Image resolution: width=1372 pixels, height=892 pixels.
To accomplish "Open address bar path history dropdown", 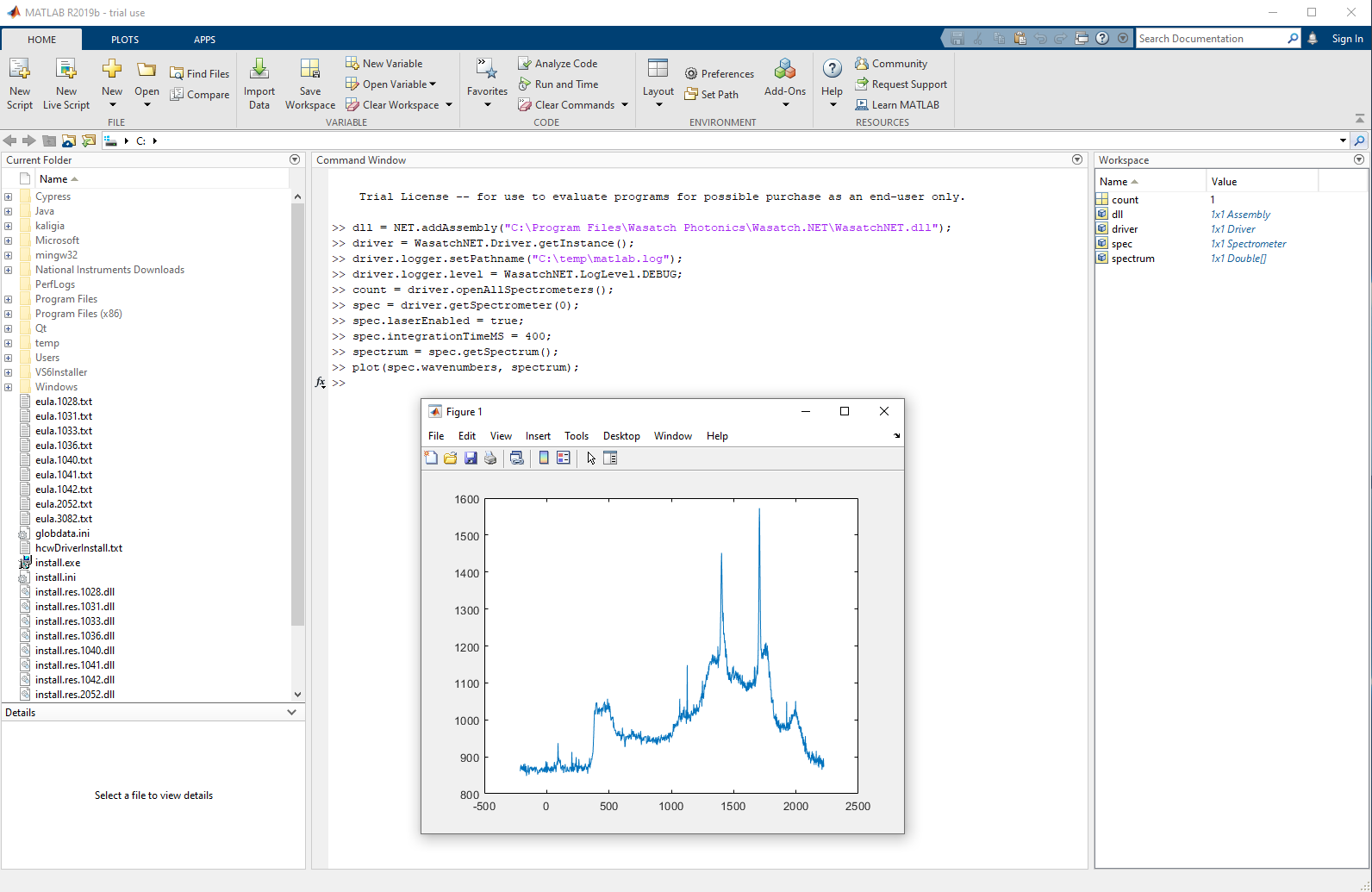I will coord(1343,140).
